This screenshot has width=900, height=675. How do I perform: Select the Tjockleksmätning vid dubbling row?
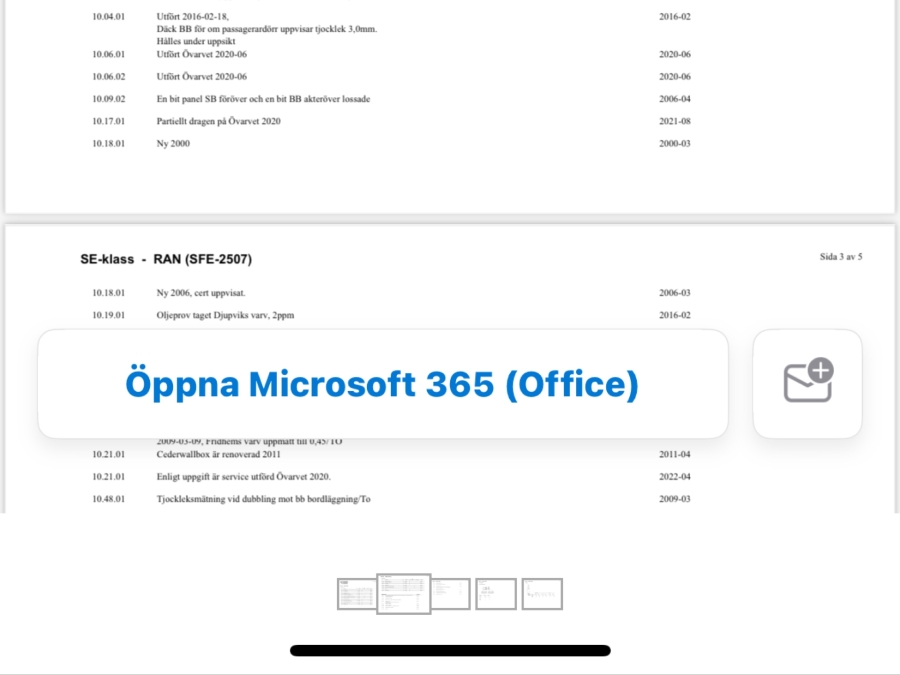coord(263,499)
